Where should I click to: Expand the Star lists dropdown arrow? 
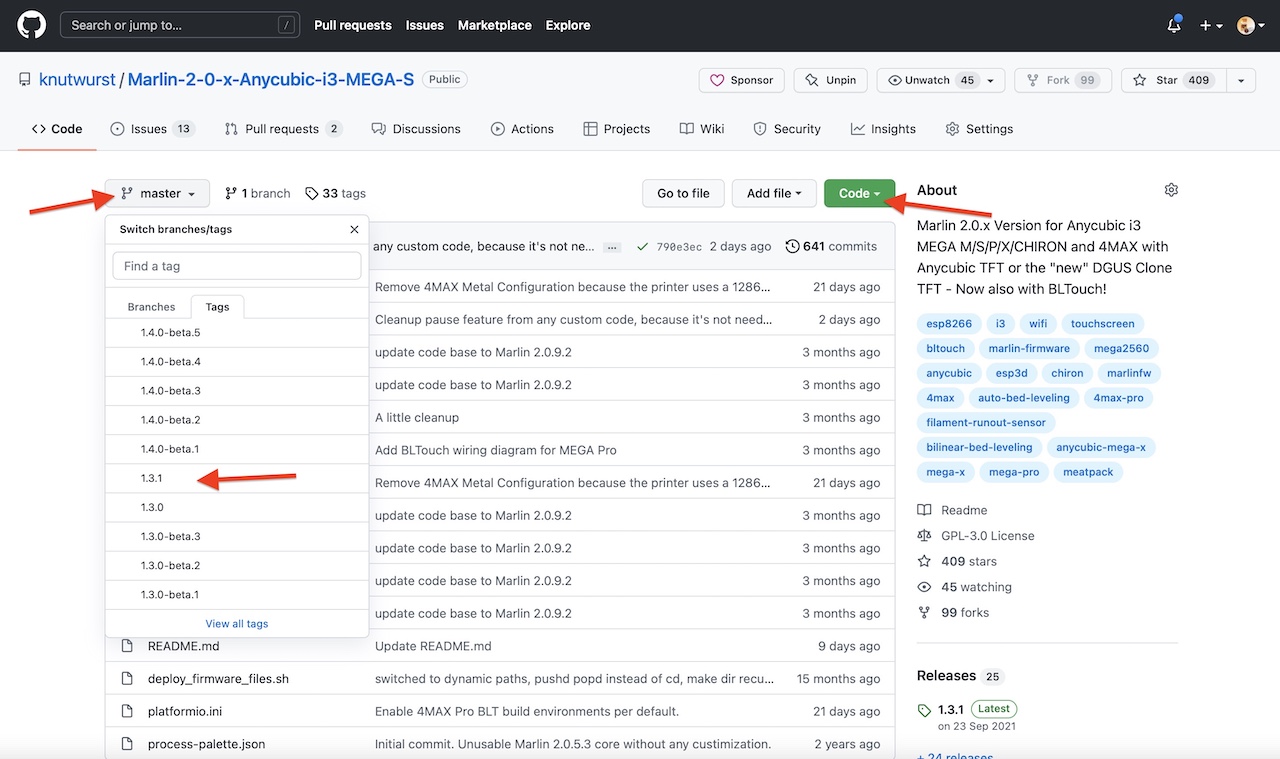(1241, 80)
